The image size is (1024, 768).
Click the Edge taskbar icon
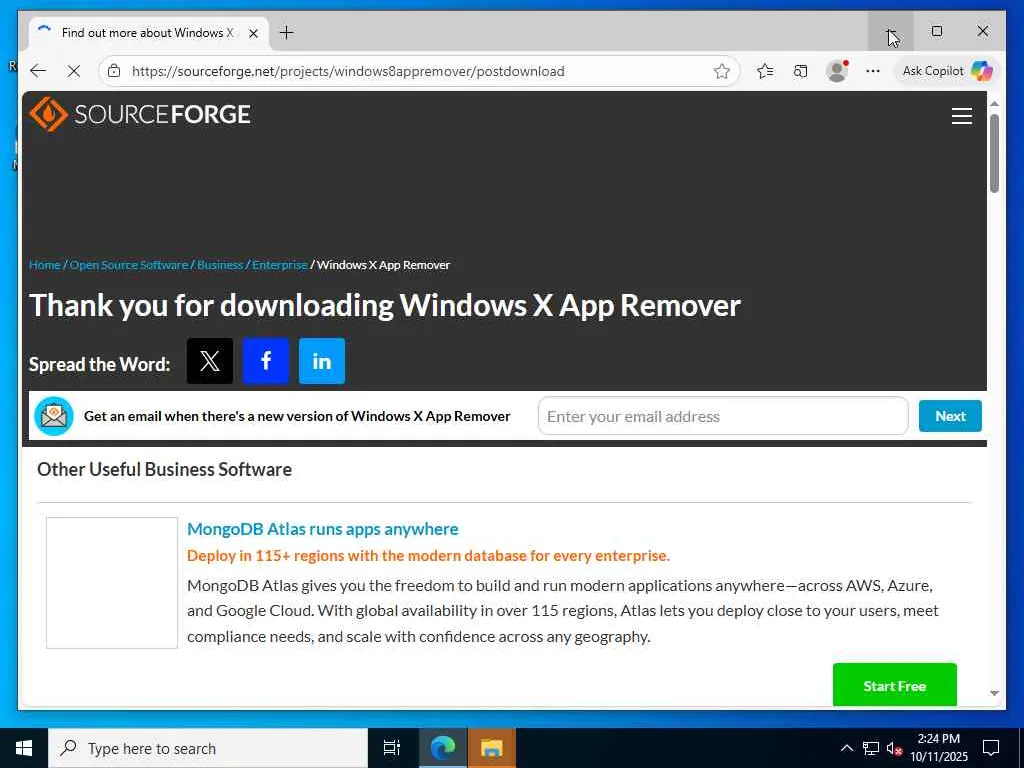[x=442, y=748]
